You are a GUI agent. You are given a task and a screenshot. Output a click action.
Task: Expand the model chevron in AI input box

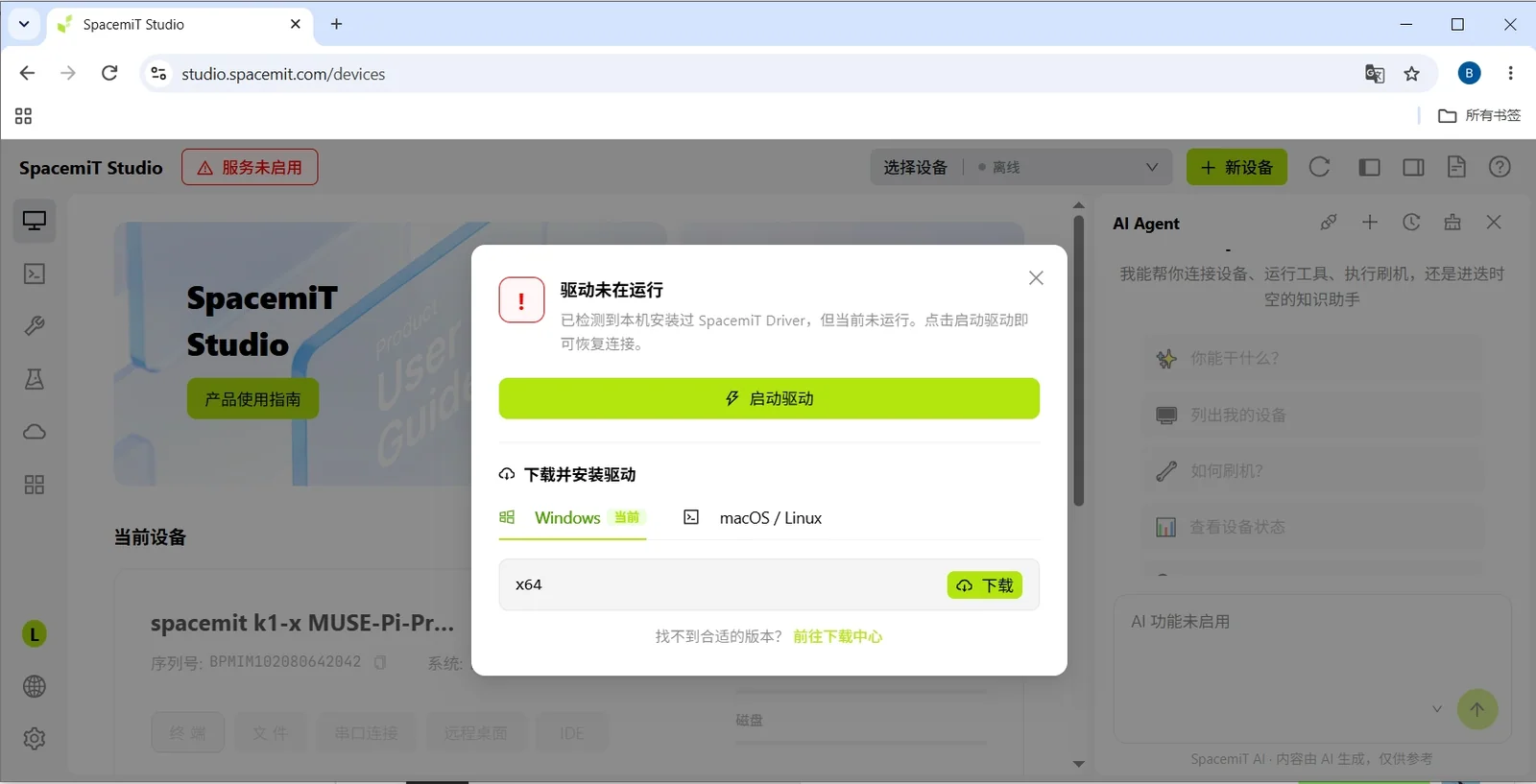[1437, 709]
